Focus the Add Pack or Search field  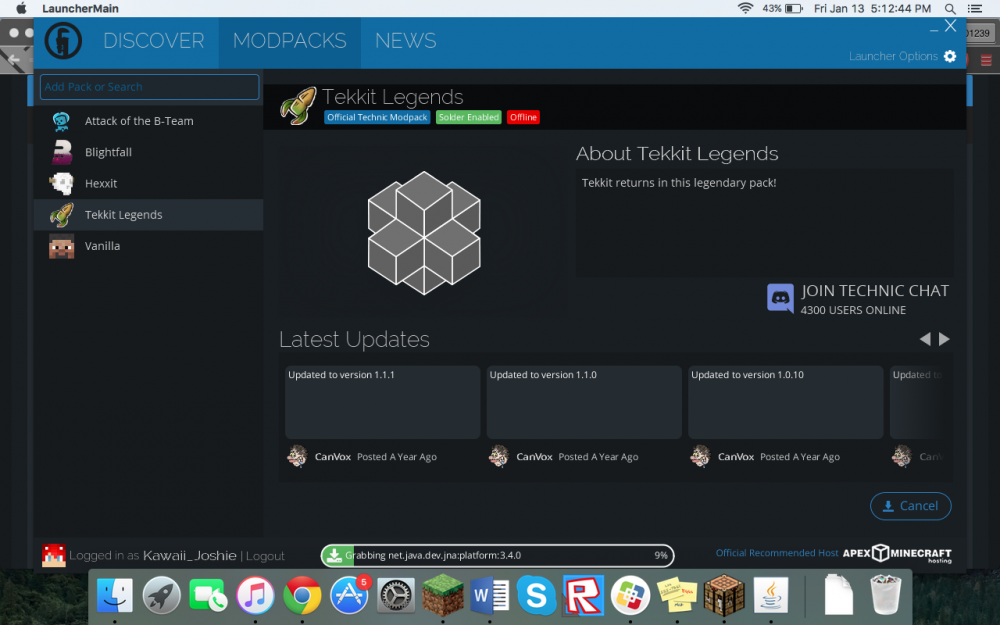tap(149, 87)
